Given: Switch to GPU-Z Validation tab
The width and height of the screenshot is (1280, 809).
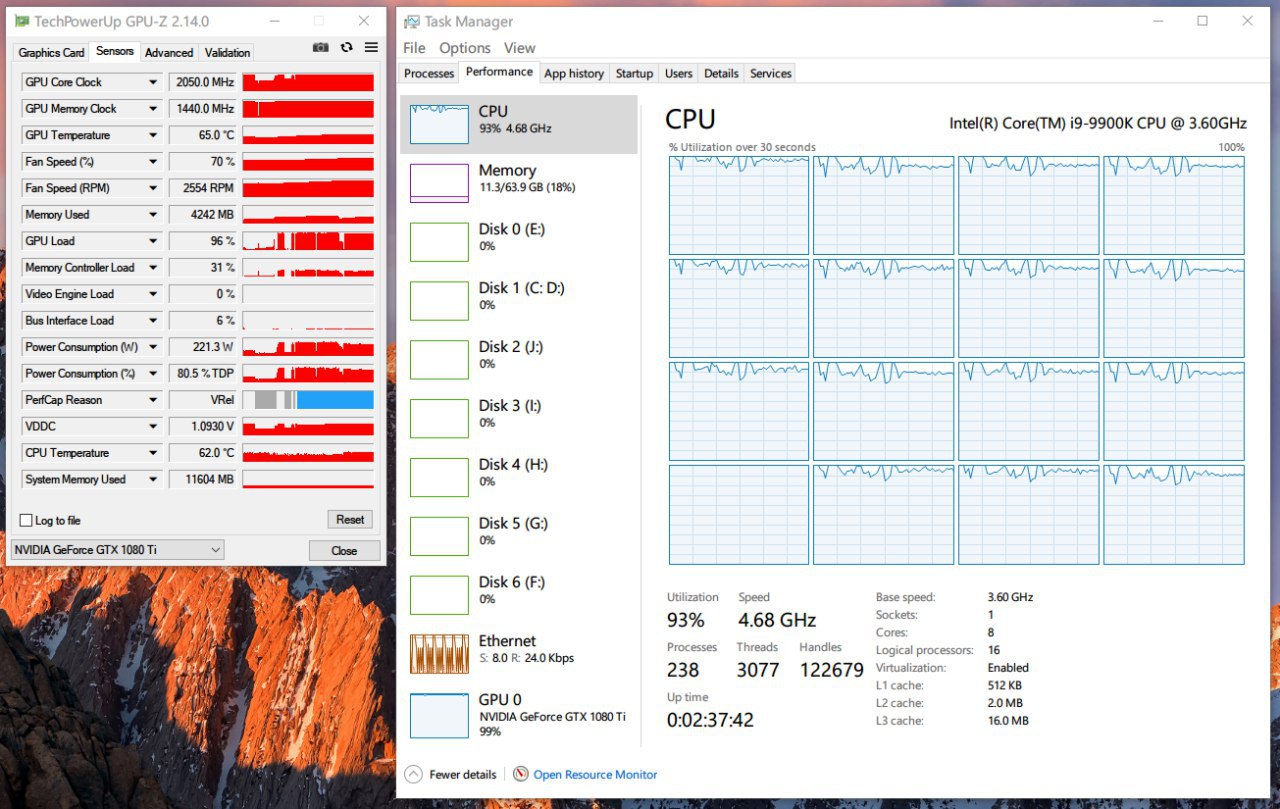Looking at the screenshot, I should pyautogui.click(x=227, y=53).
